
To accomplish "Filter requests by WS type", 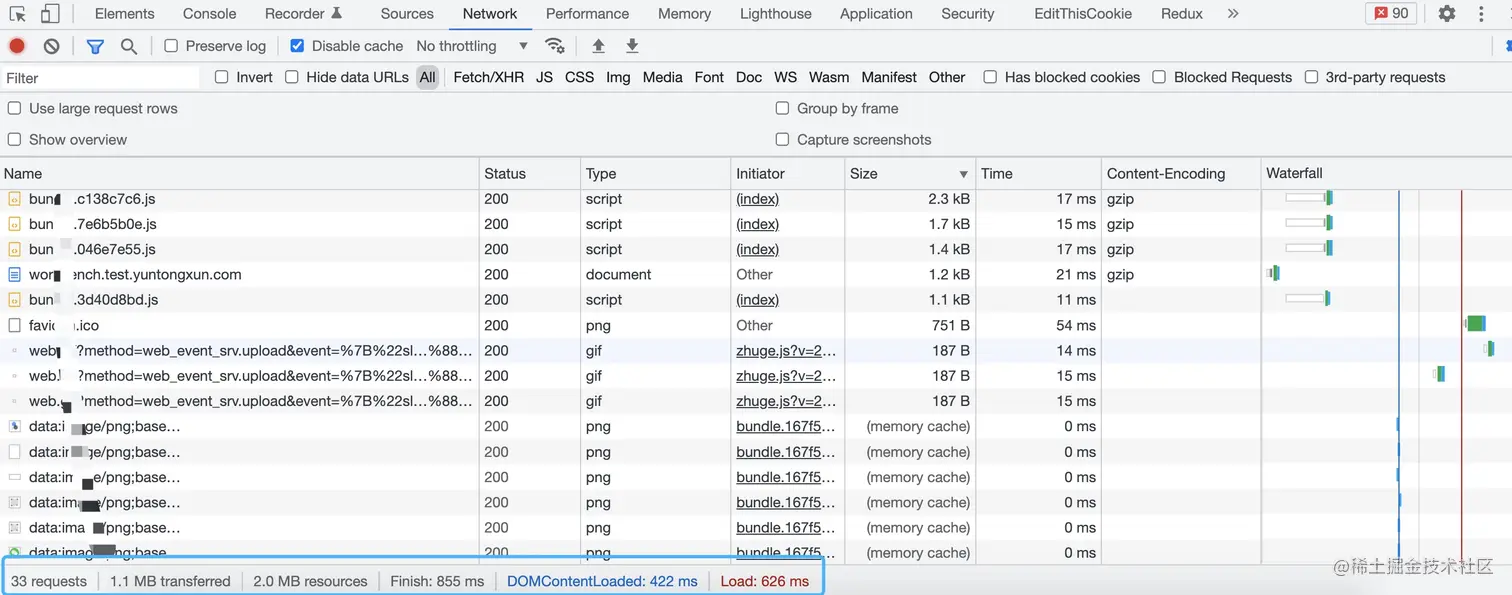I will point(786,77).
